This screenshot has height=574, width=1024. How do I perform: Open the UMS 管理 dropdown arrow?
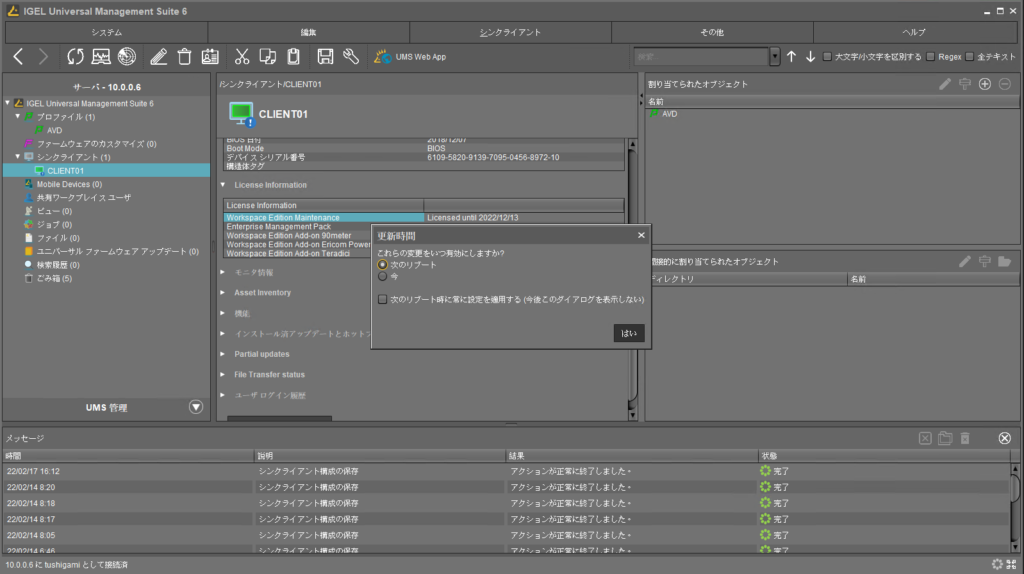(x=196, y=407)
